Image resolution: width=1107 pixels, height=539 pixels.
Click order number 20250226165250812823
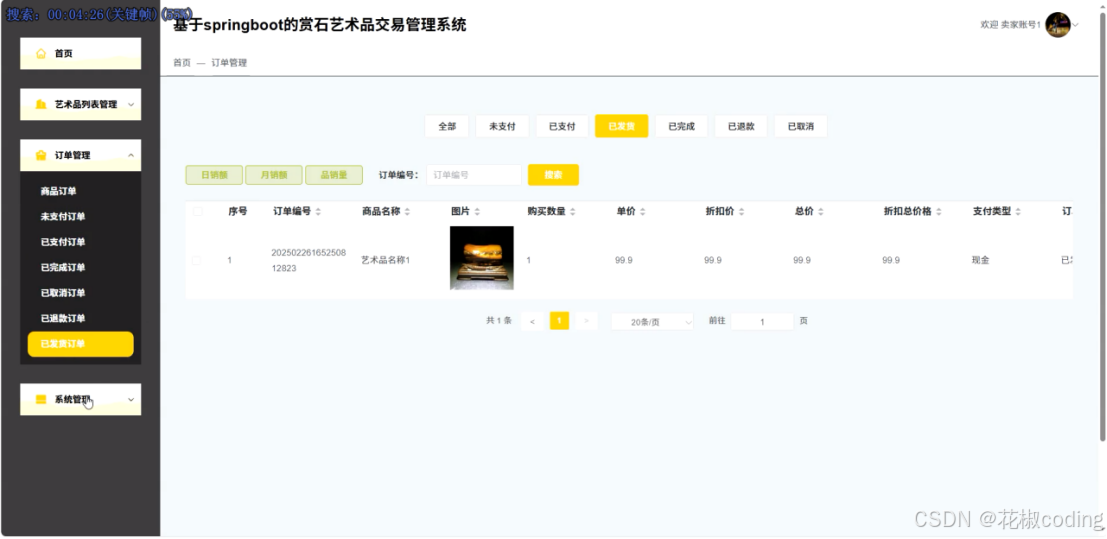pos(309,260)
